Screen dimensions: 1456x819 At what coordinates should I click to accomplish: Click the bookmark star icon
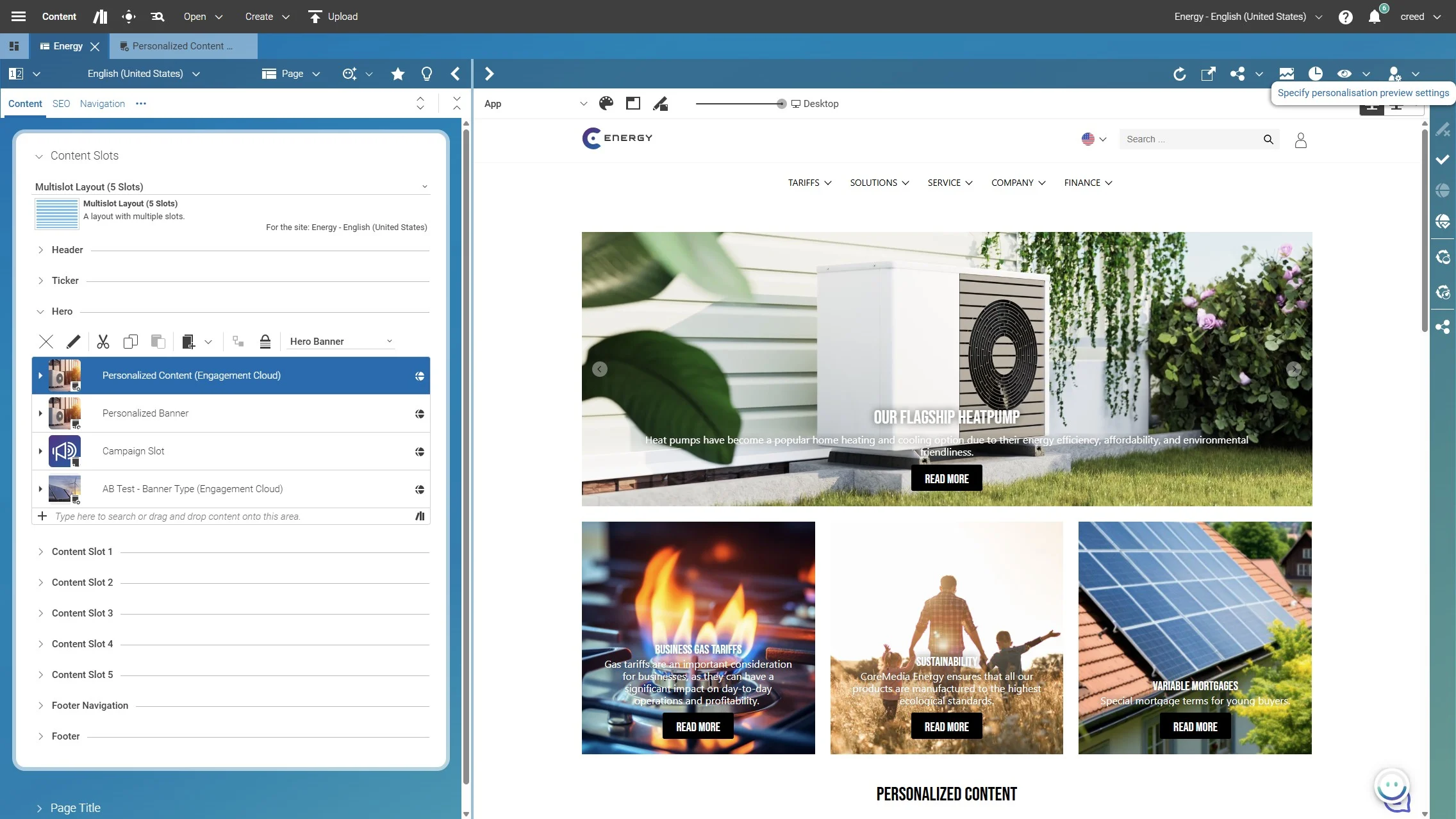[398, 74]
